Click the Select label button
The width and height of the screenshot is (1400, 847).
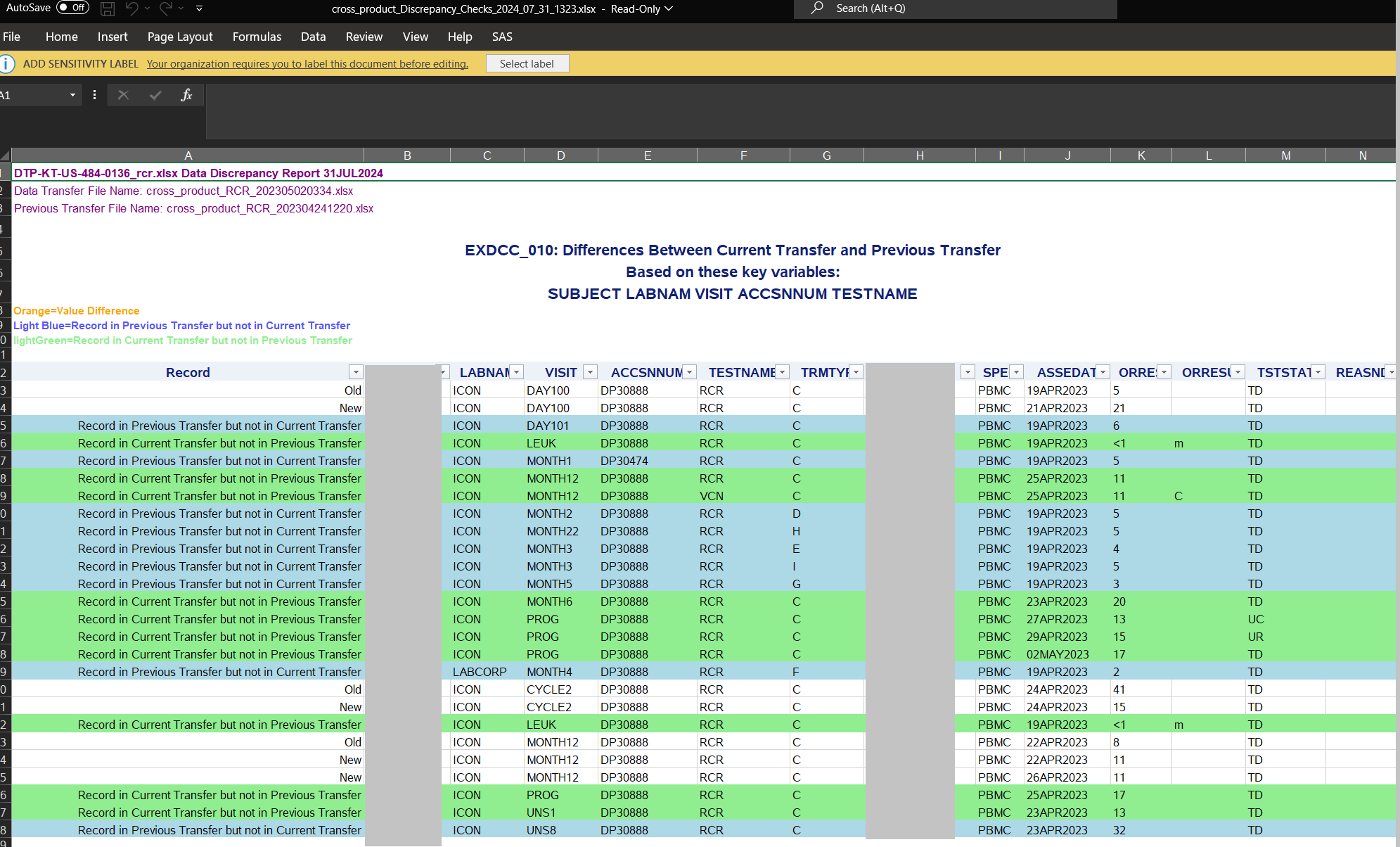[527, 63]
